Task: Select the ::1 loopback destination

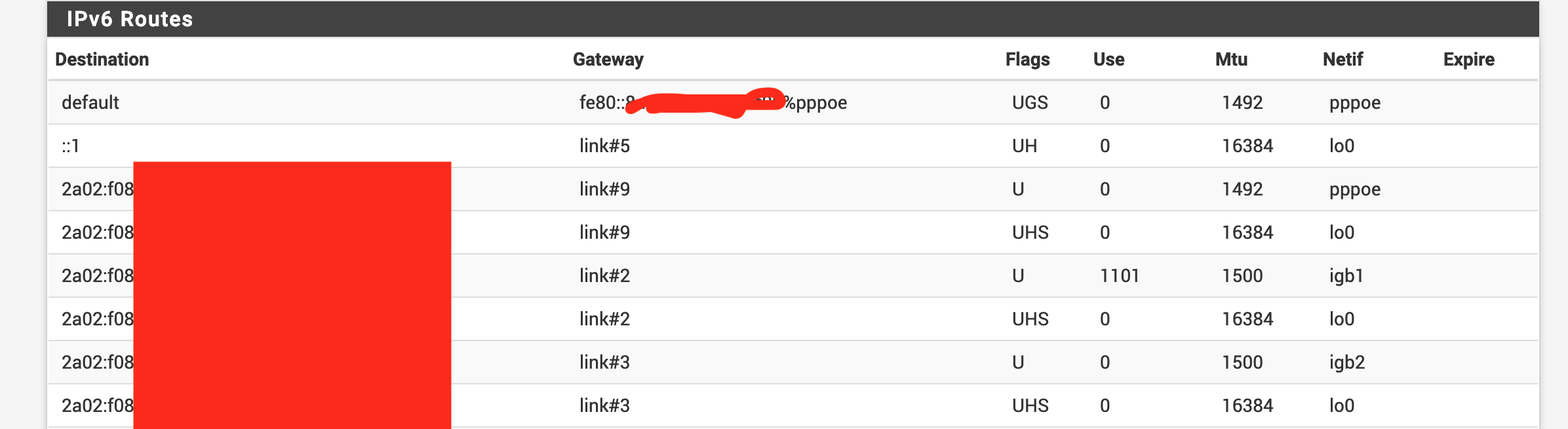Action: click(x=71, y=146)
